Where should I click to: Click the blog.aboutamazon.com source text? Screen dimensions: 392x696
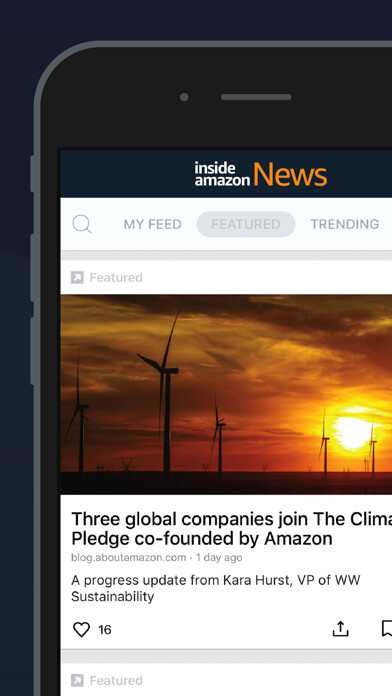point(128,558)
